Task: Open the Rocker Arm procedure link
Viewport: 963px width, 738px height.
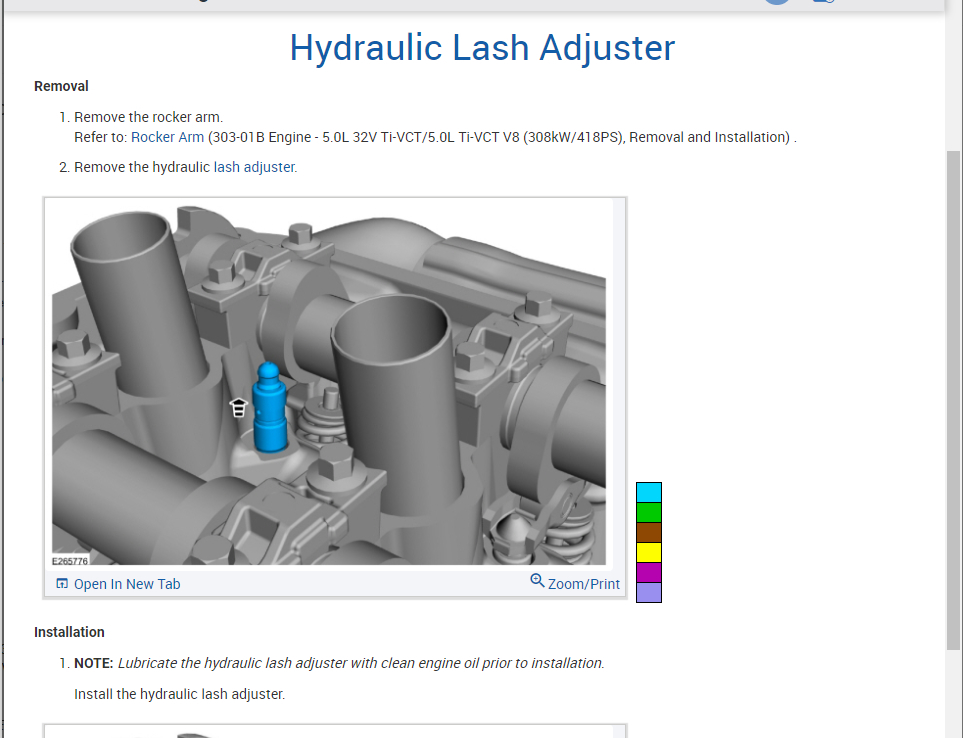Action: point(167,137)
